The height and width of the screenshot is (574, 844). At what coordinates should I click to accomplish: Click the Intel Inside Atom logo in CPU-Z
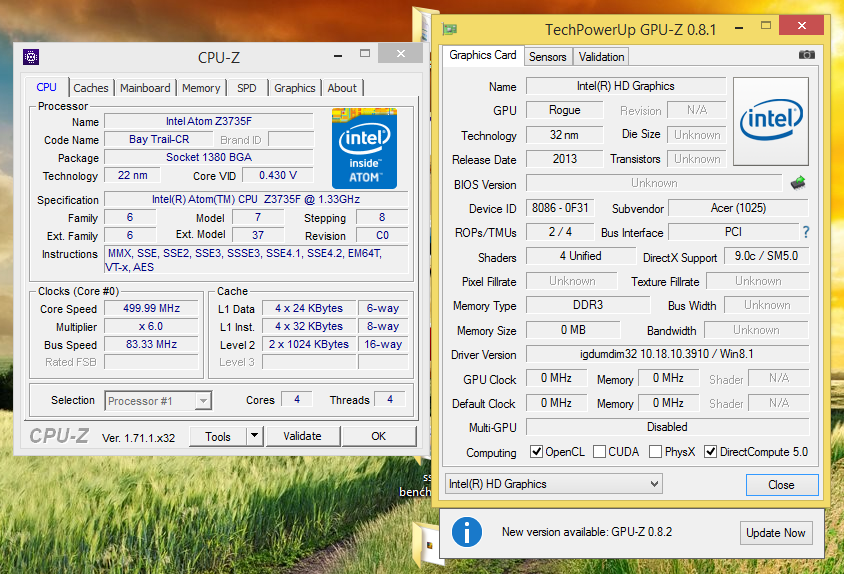(x=364, y=149)
